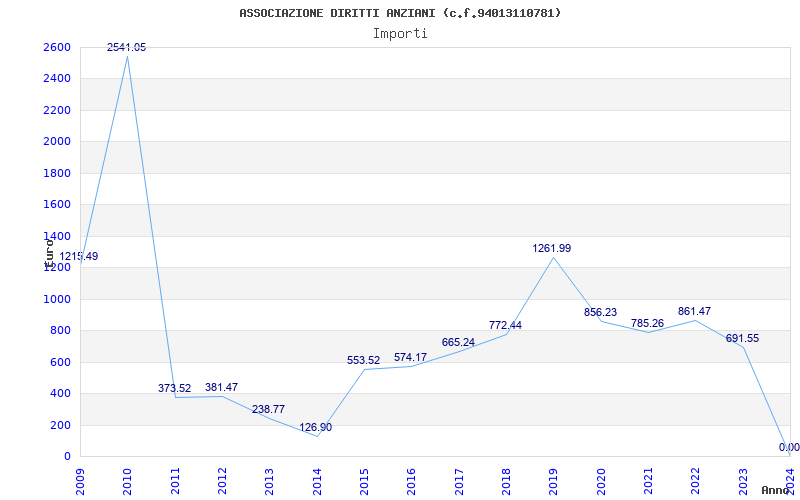Click the 381.47 data label for 2012
This screenshot has height=500, width=800.
click(221, 387)
